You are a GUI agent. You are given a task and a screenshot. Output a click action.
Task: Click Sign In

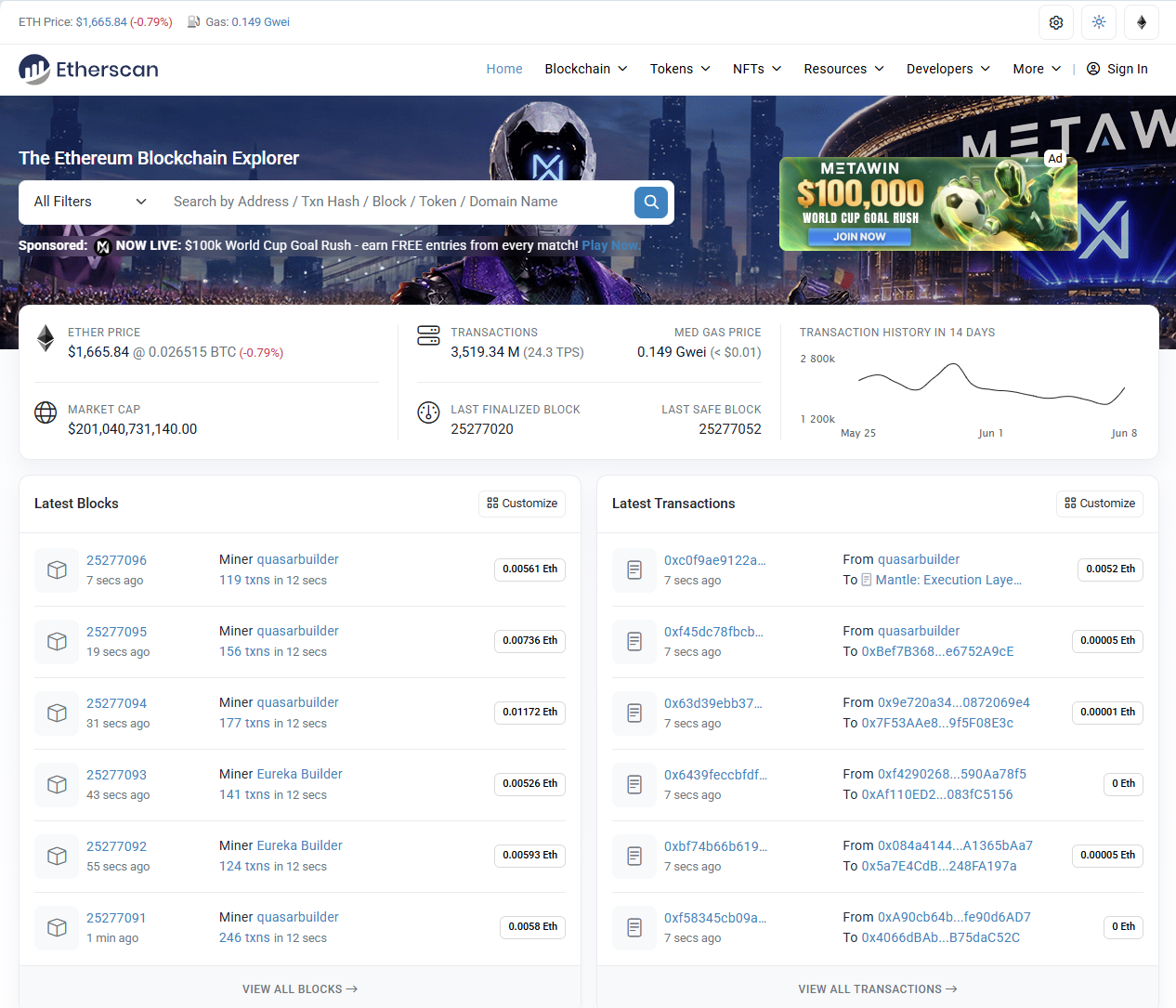(1117, 69)
